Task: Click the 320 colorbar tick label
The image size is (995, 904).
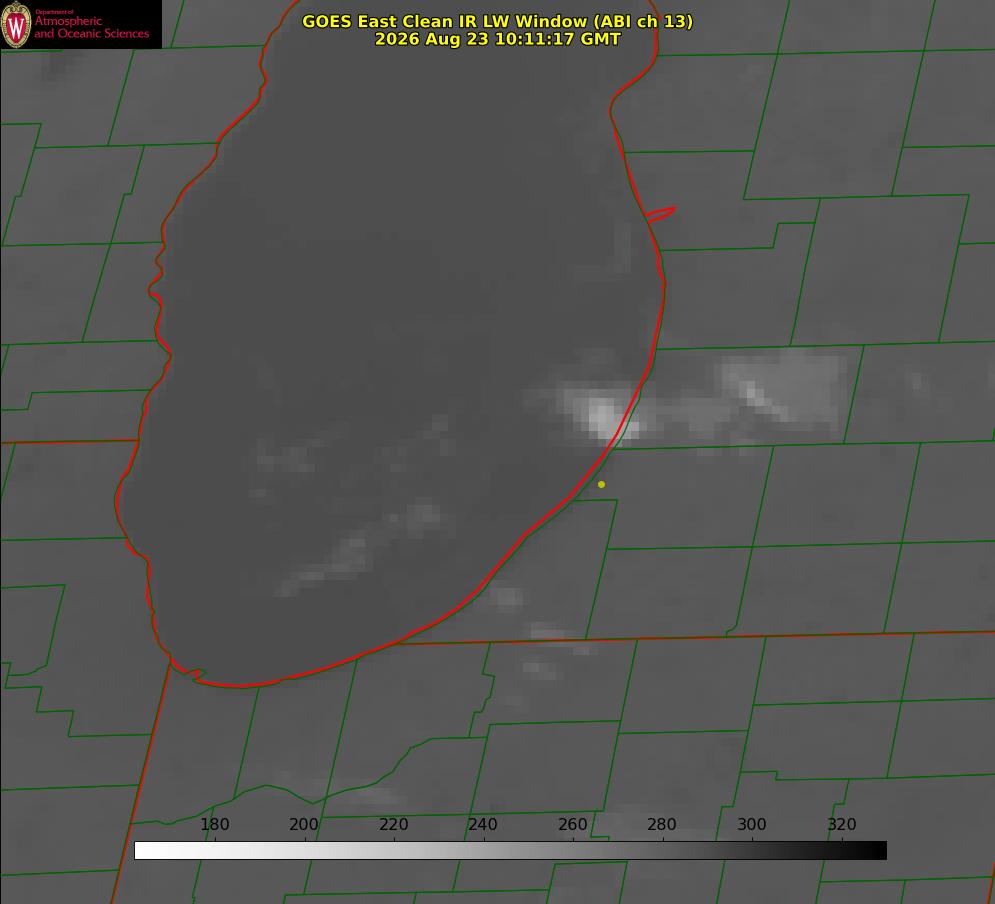Action: click(842, 824)
